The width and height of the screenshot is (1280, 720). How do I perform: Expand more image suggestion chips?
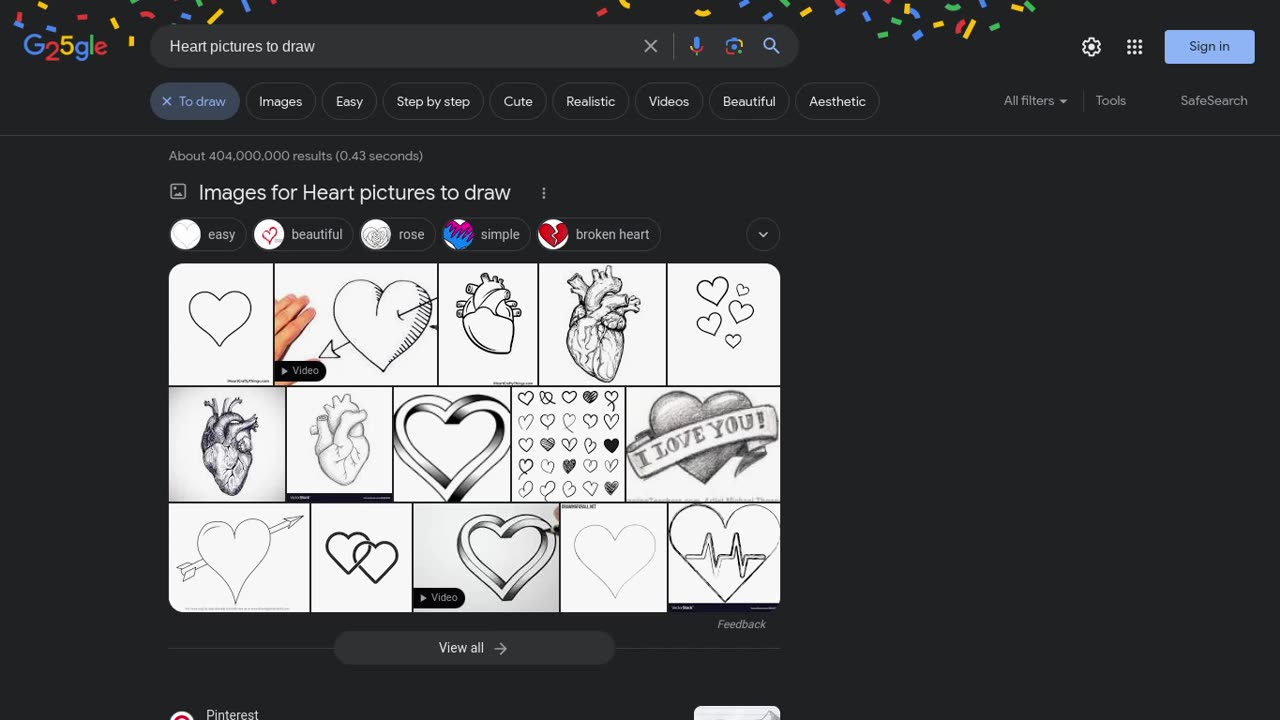point(763,234)
